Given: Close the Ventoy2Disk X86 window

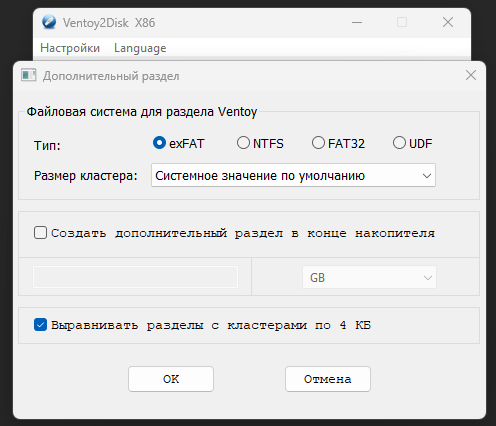Looking at the screenshot, I should point(448,23).
